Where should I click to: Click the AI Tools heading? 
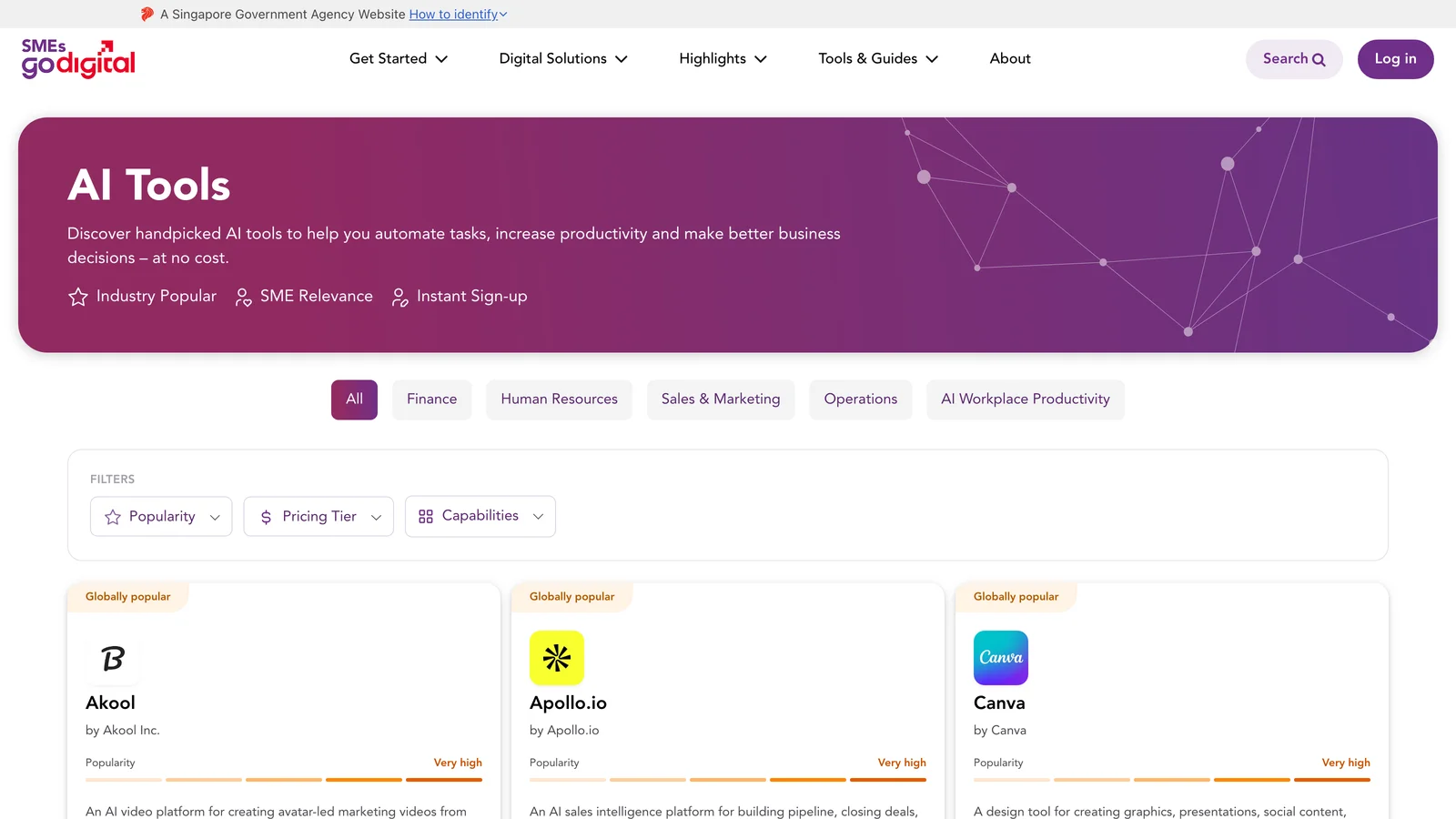[x=149, y=186]
